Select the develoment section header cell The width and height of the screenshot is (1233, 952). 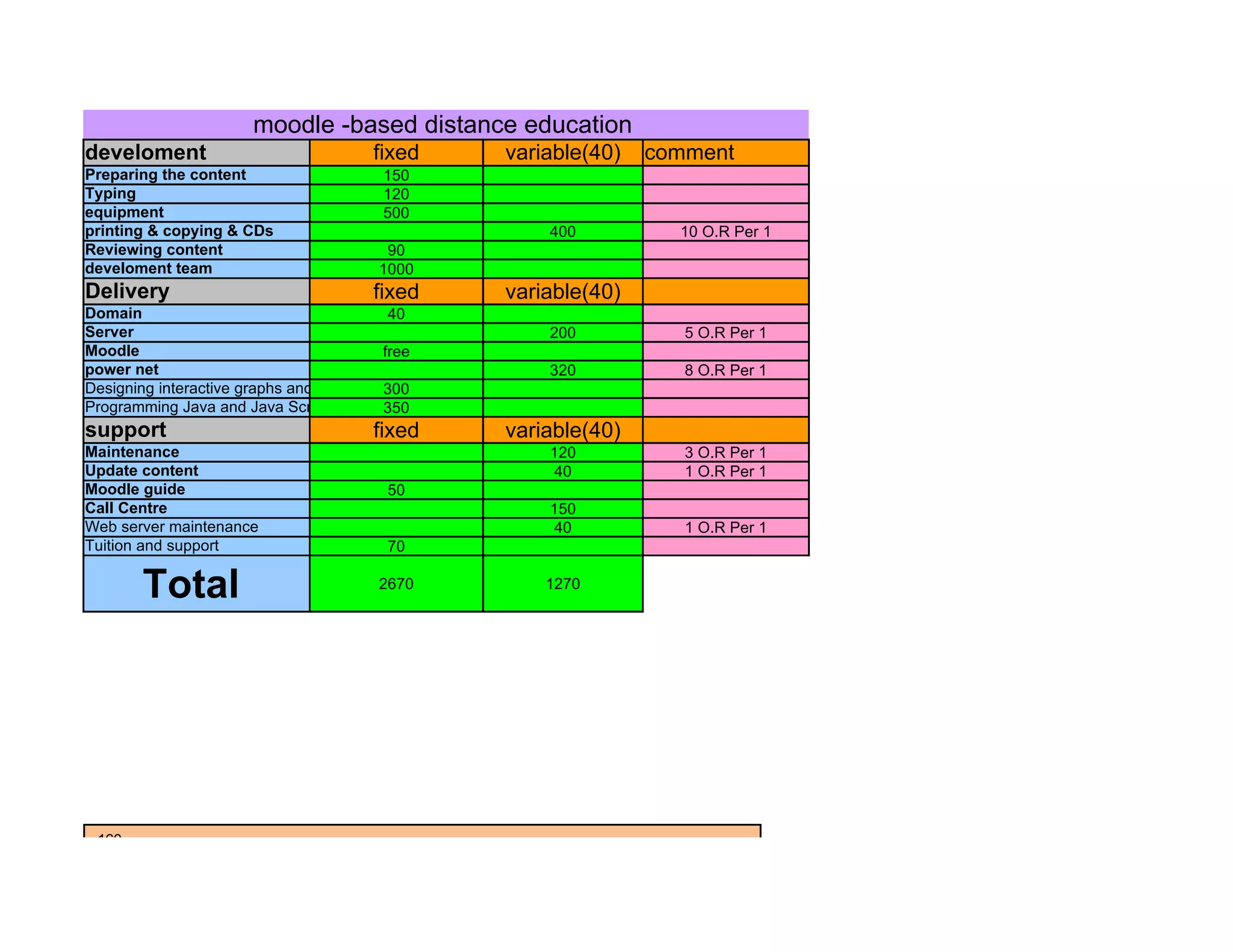click(x=196, y=152)
